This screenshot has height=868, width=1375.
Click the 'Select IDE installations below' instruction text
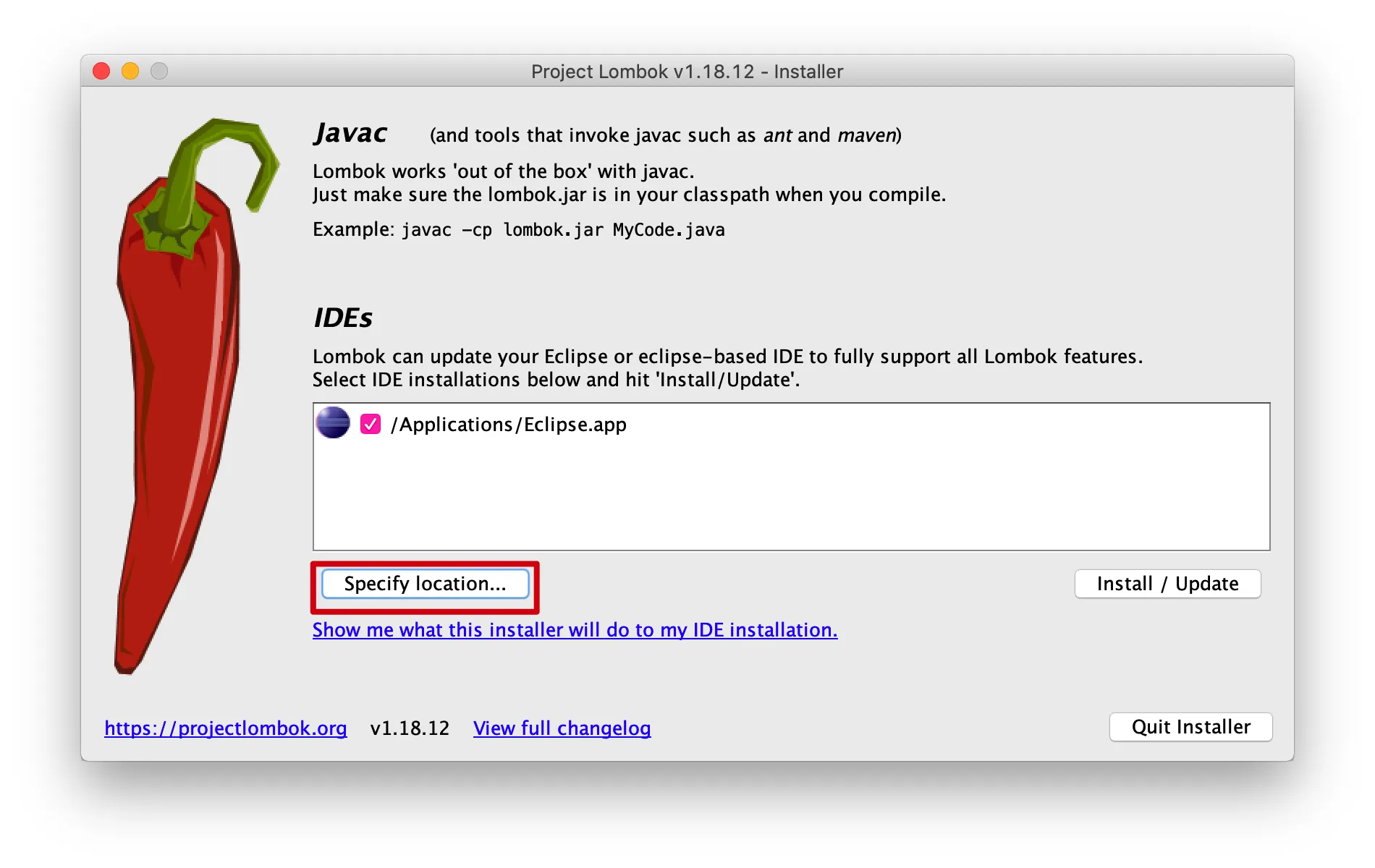[x=556, y=380]
